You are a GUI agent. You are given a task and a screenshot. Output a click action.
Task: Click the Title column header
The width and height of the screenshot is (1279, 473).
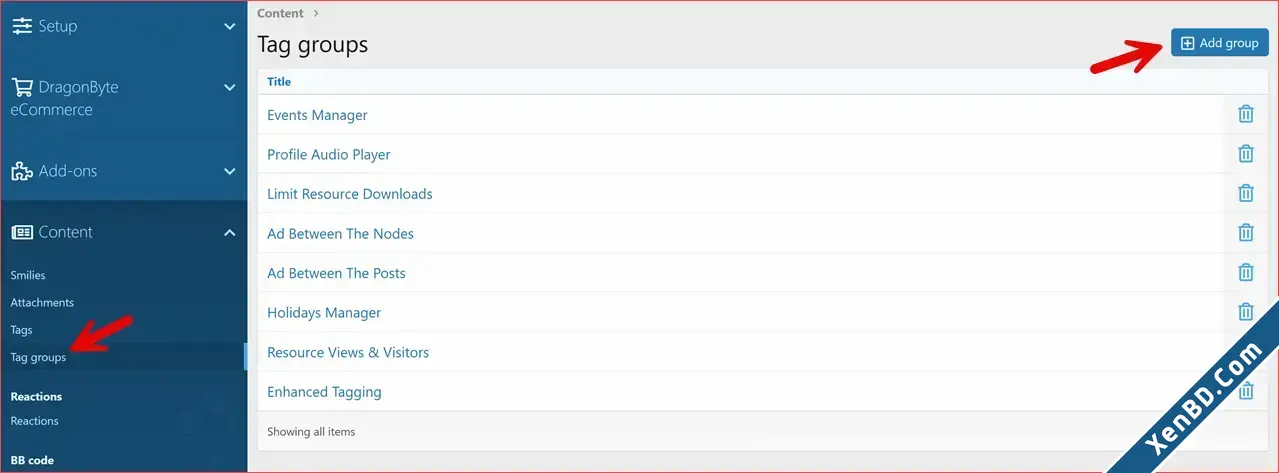[x=279, y=81]
